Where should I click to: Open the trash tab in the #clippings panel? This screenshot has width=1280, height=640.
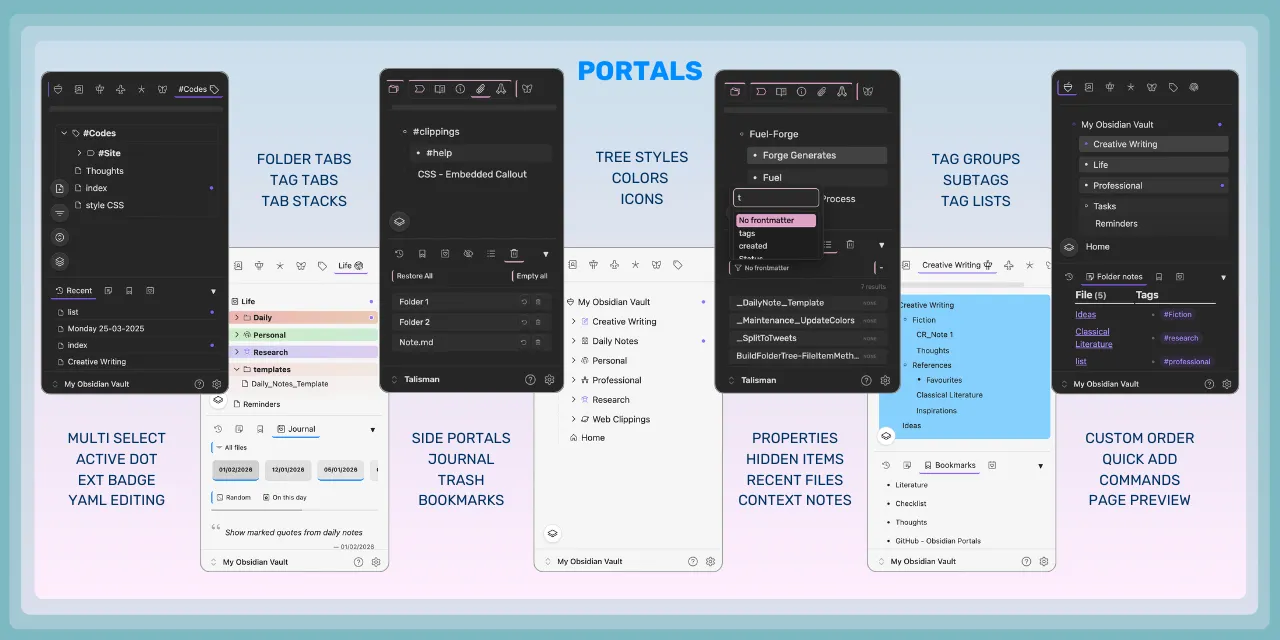coord(514,254)
